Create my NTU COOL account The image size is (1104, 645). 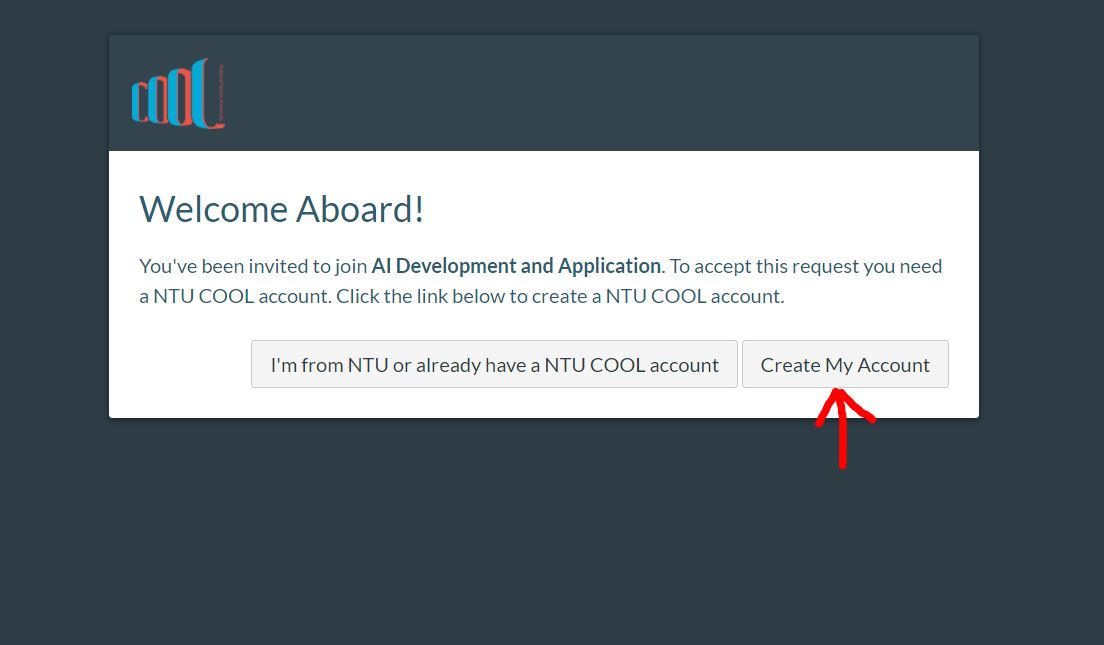845,364
